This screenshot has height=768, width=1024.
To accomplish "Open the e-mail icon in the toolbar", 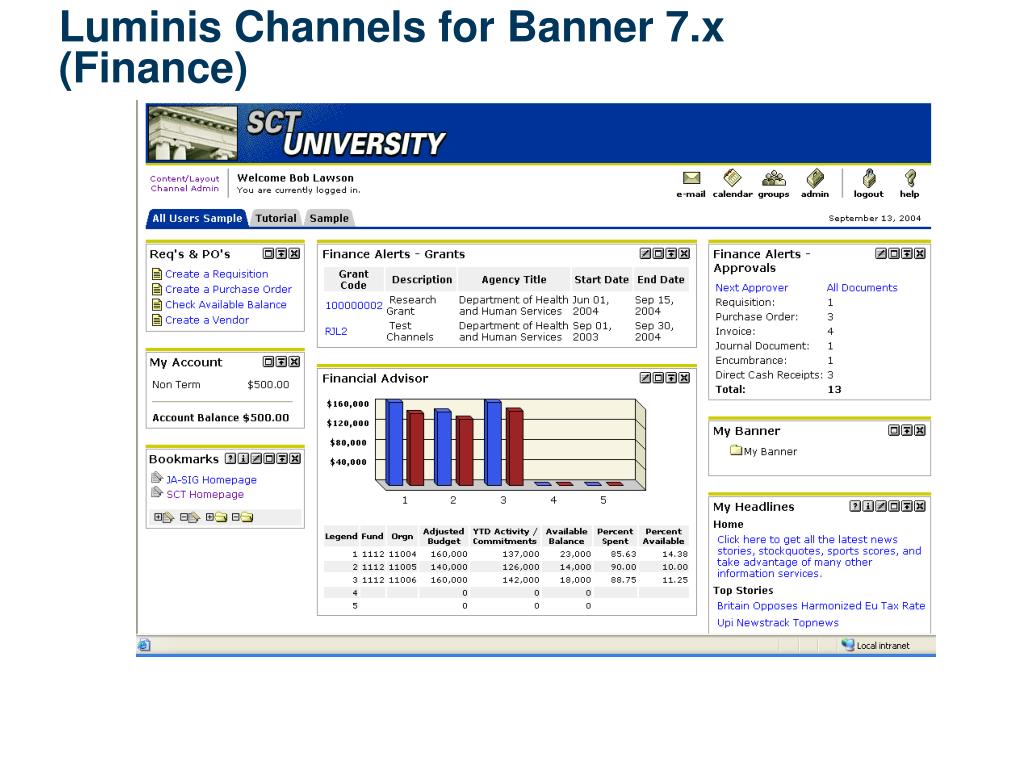I will pyautogui.click(x=691, y=178).
